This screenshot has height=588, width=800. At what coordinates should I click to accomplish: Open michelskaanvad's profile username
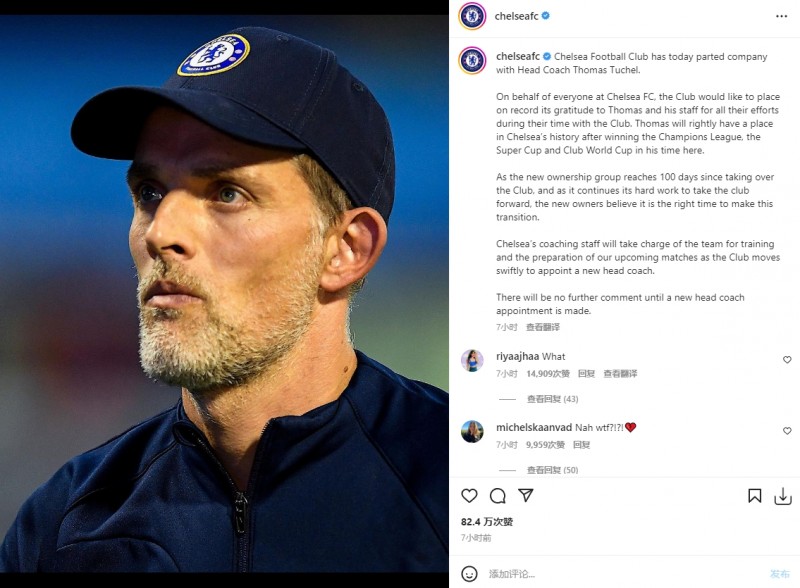coord(534,427)
